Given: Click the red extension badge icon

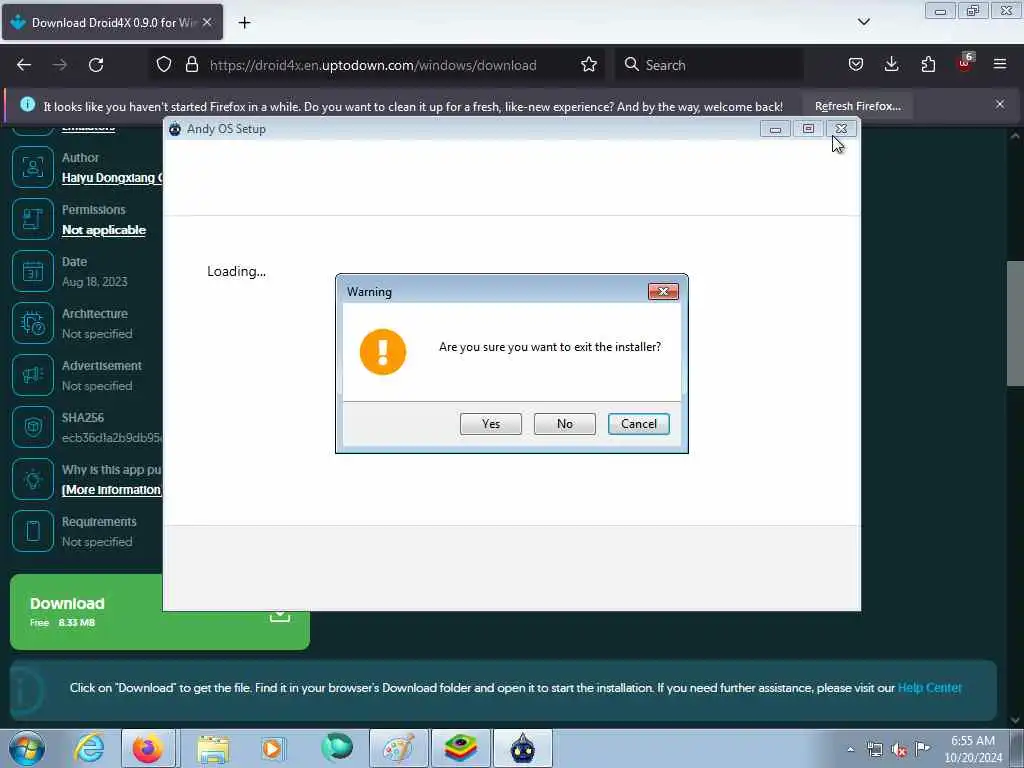Looking at the screenshot, I should (965, 63).
